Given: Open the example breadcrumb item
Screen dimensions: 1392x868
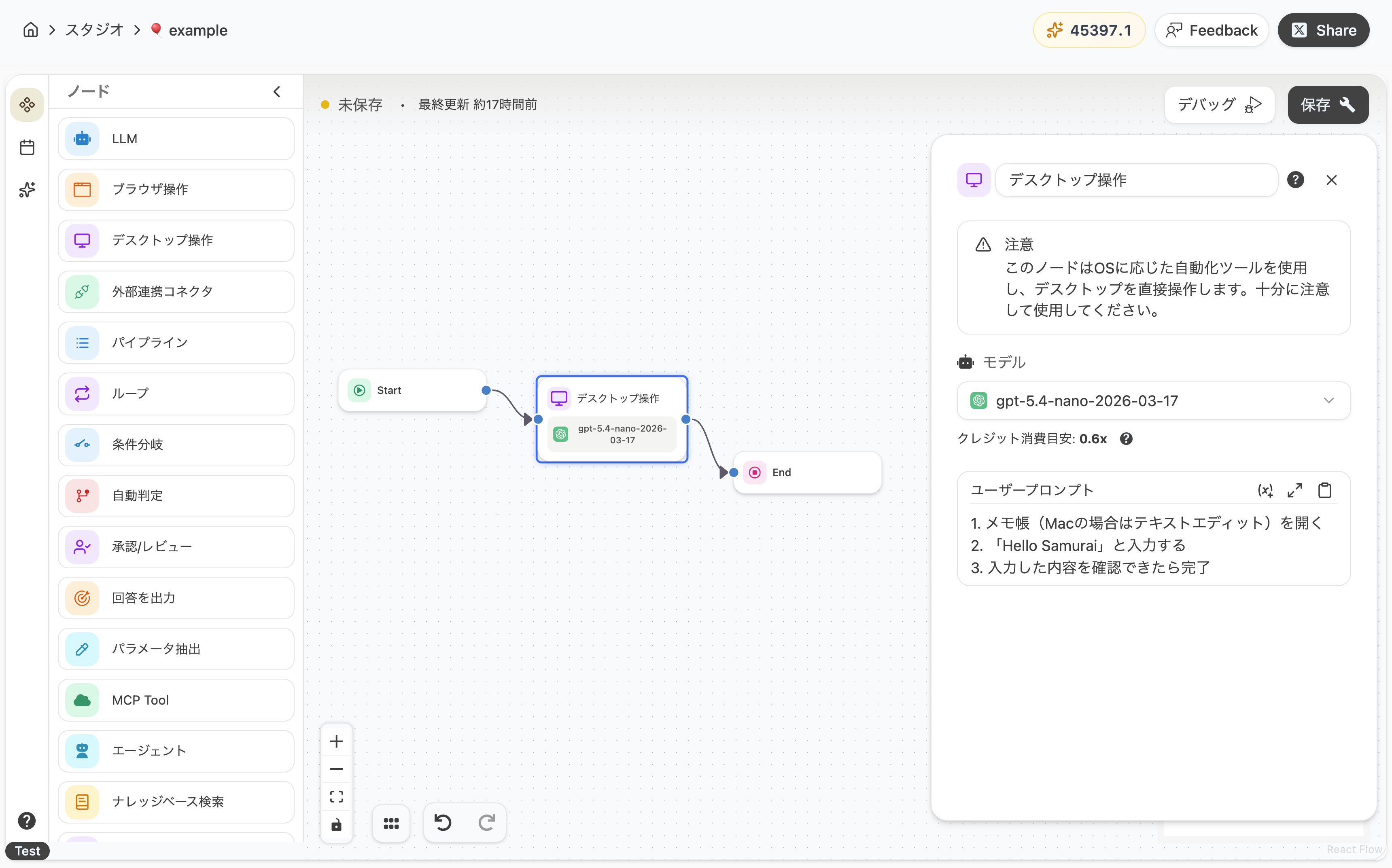Looking at the screenshot, I should [188, 30].
